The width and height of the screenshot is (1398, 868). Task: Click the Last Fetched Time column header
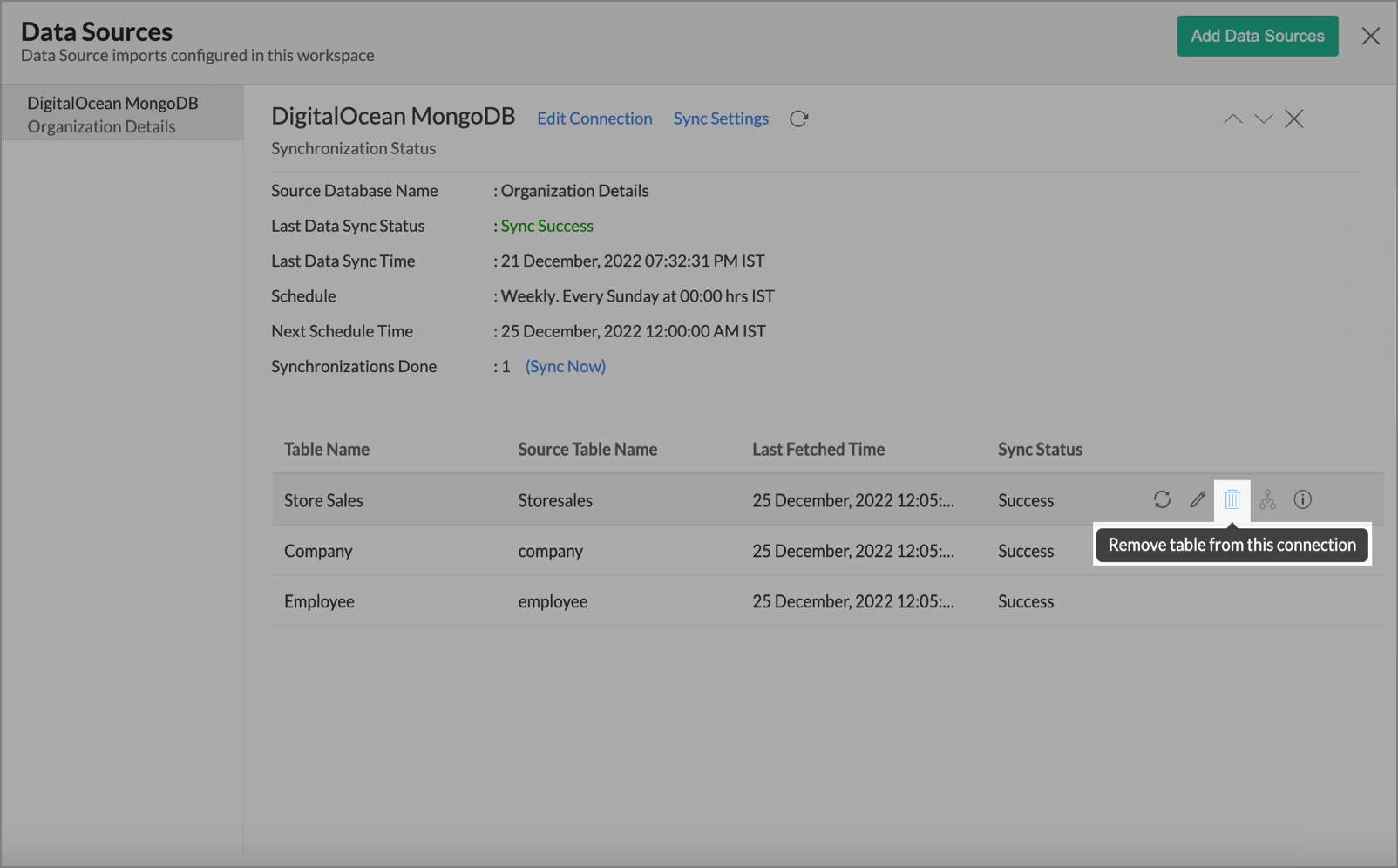click(818, 449)
